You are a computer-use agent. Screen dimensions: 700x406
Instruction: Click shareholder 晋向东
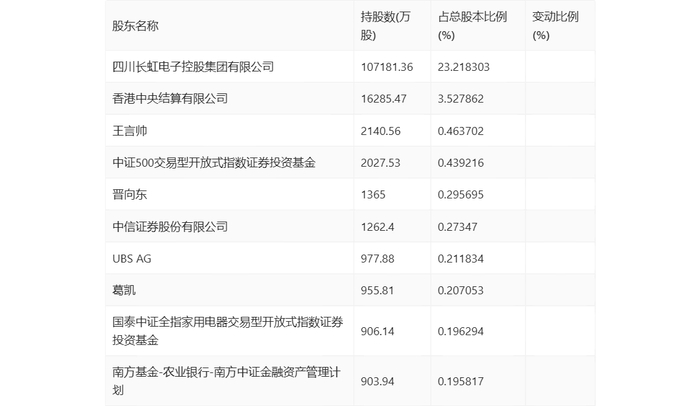tap(129, 195)
